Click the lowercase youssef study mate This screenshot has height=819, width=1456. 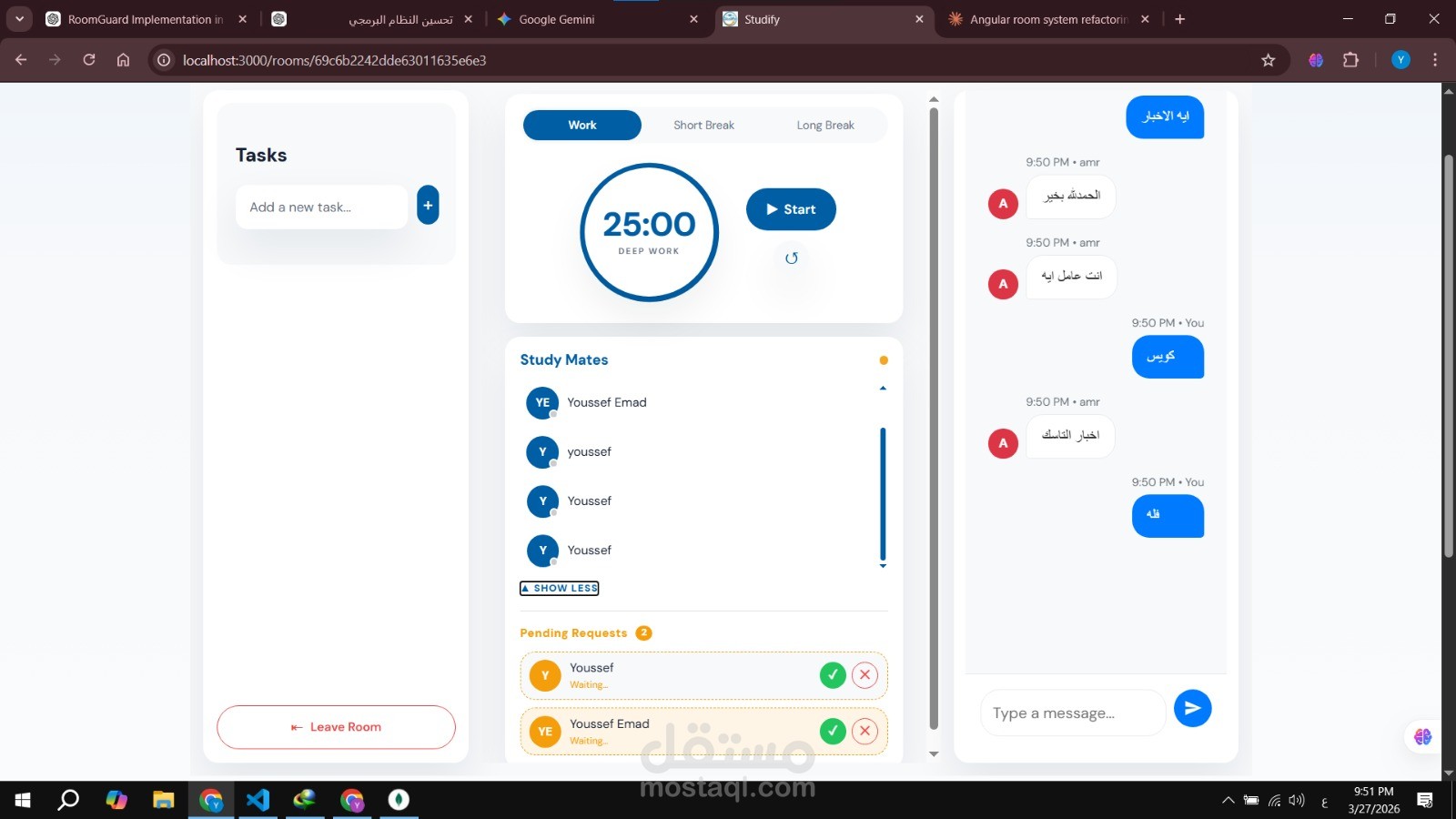point(589,451)
